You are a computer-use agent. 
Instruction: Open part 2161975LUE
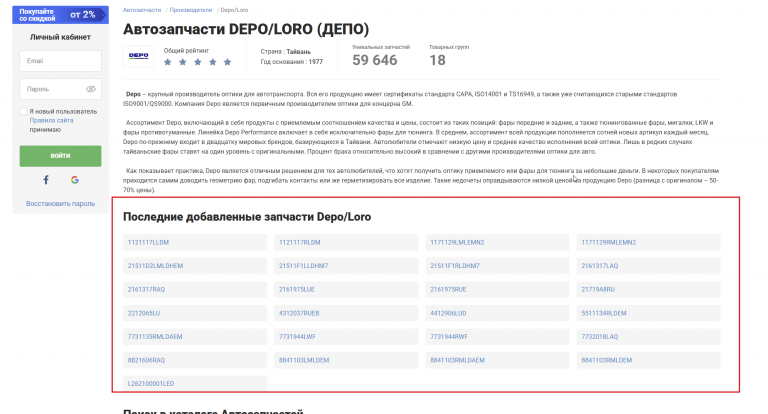click(x=346, y=290)
